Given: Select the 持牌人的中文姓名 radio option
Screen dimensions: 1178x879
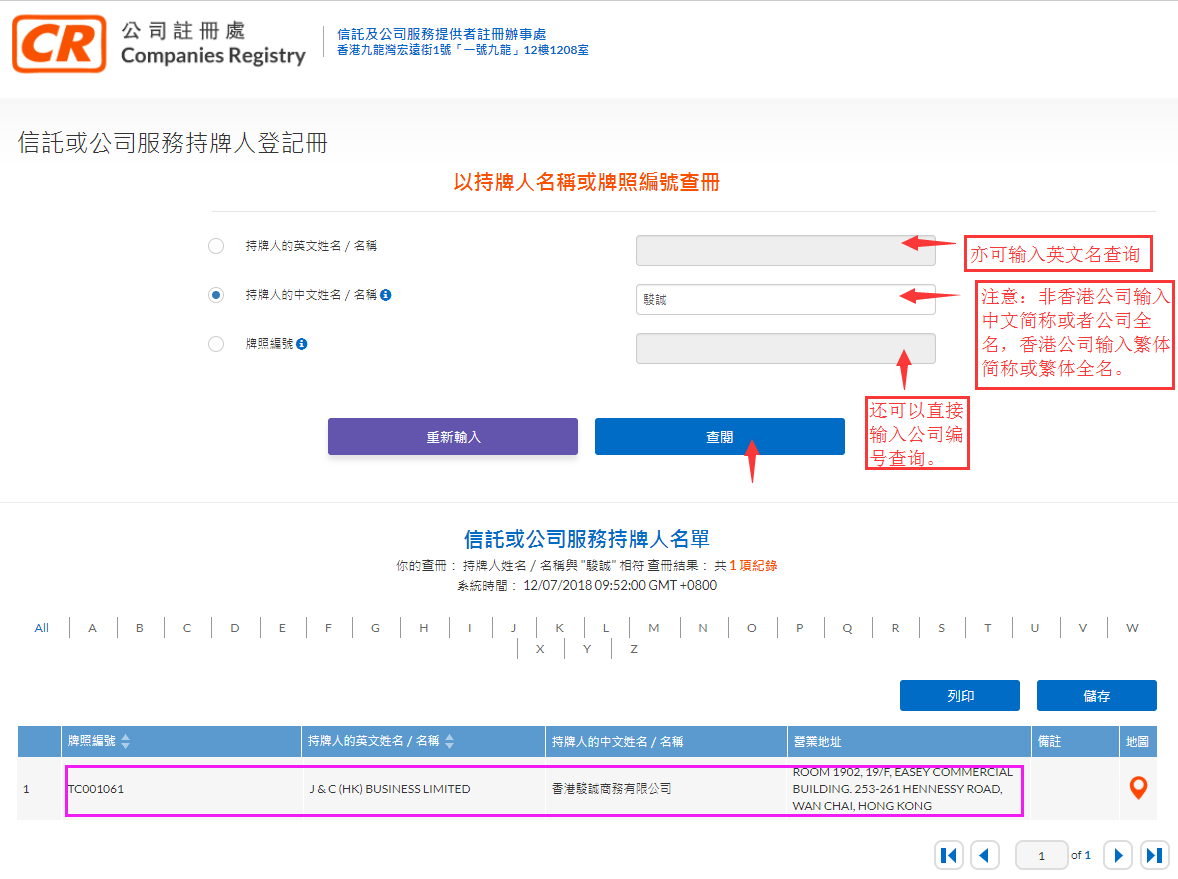Looking at the screenshot, I should pos(216,295).
